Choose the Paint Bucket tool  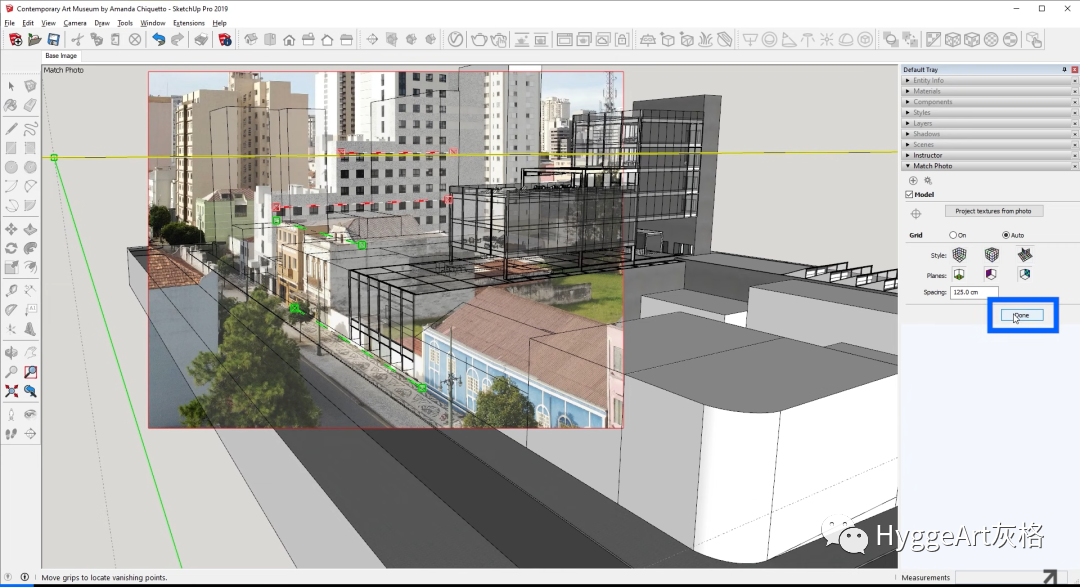[11, 105]
